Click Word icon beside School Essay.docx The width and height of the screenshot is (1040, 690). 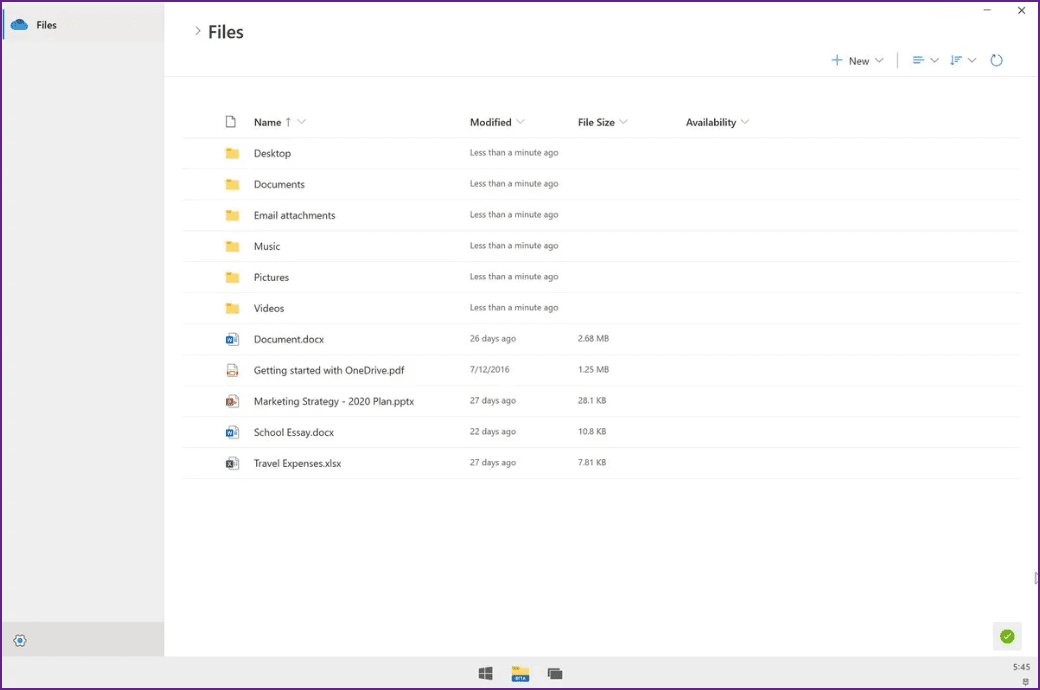232,433
